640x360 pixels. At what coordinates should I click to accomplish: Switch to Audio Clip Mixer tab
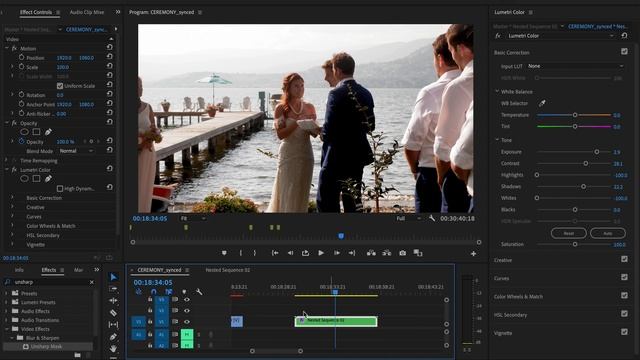pos(87,12)
